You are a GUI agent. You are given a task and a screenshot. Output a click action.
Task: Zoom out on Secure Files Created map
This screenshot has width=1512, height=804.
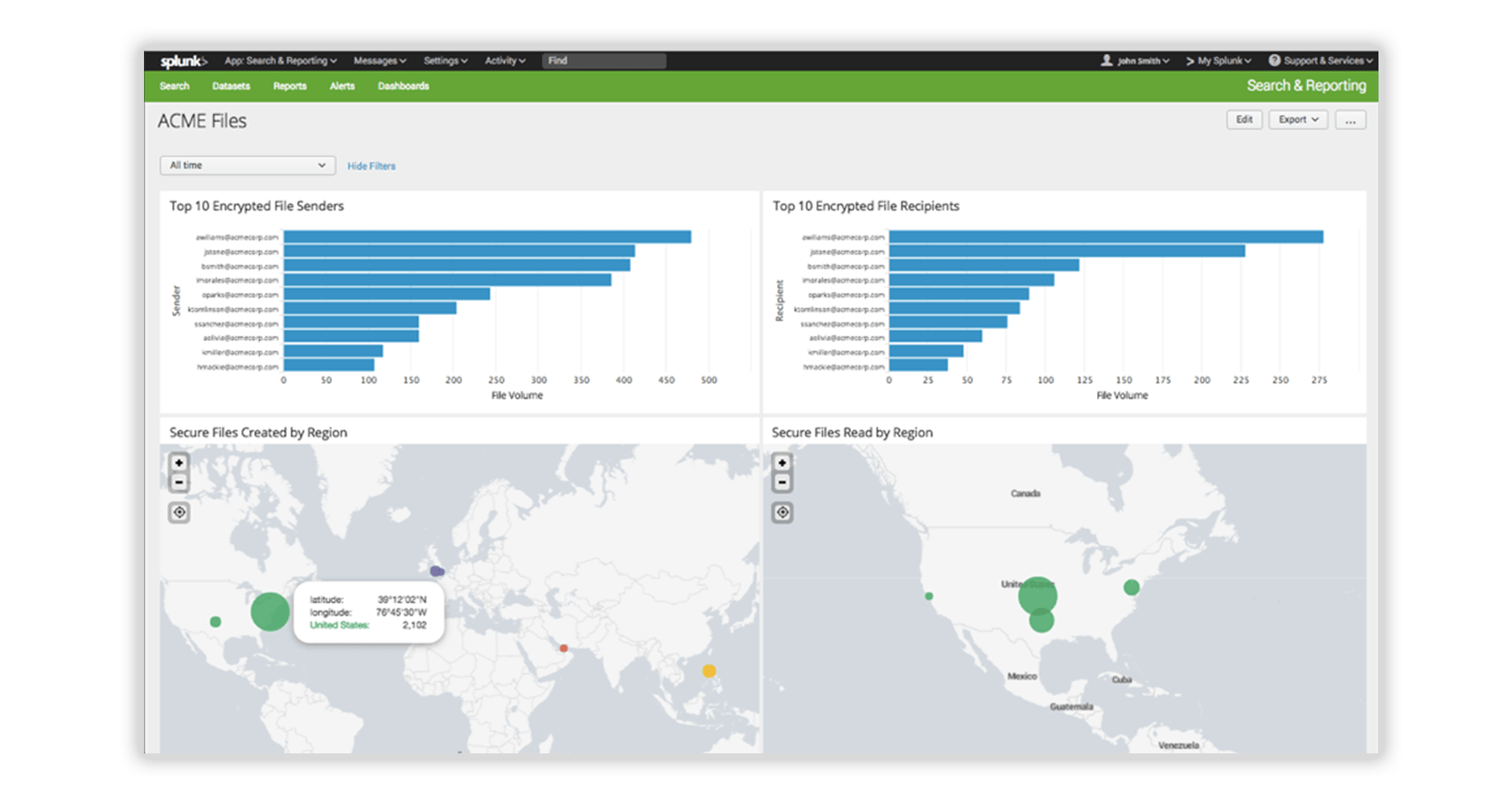(x=179, y=482)
